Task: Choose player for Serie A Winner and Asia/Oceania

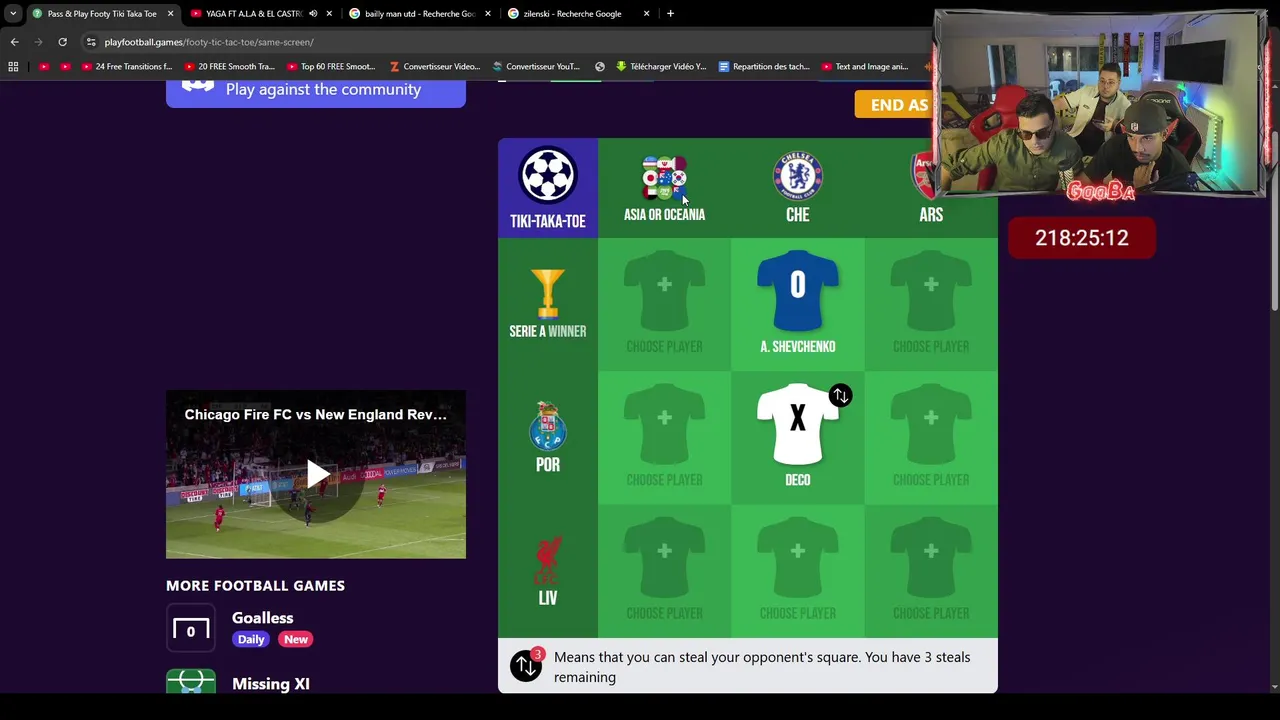Action: point(664,304)
